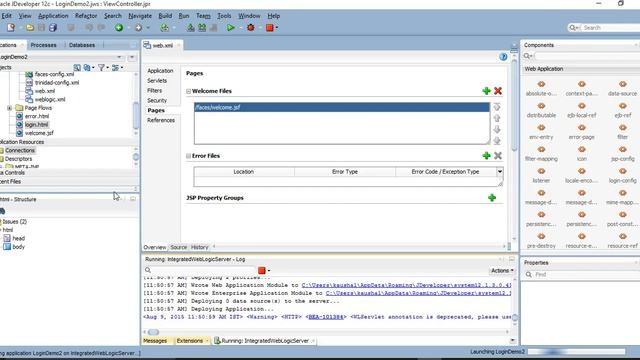Viewport: 640px width, 360px height.
Task: Switch to the Source tab
Action: point(178,247)
